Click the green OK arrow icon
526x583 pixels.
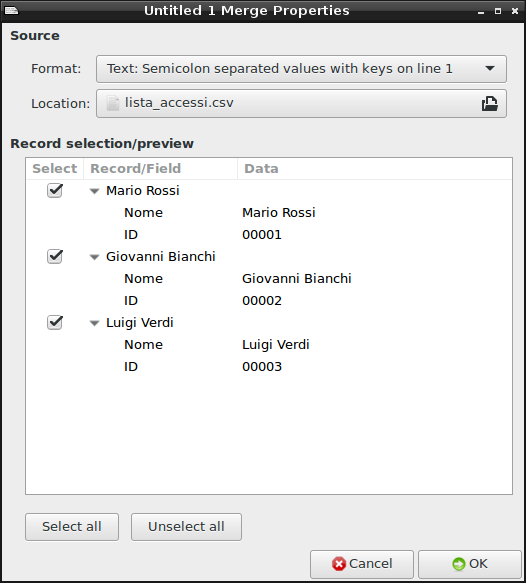[458, 564]
